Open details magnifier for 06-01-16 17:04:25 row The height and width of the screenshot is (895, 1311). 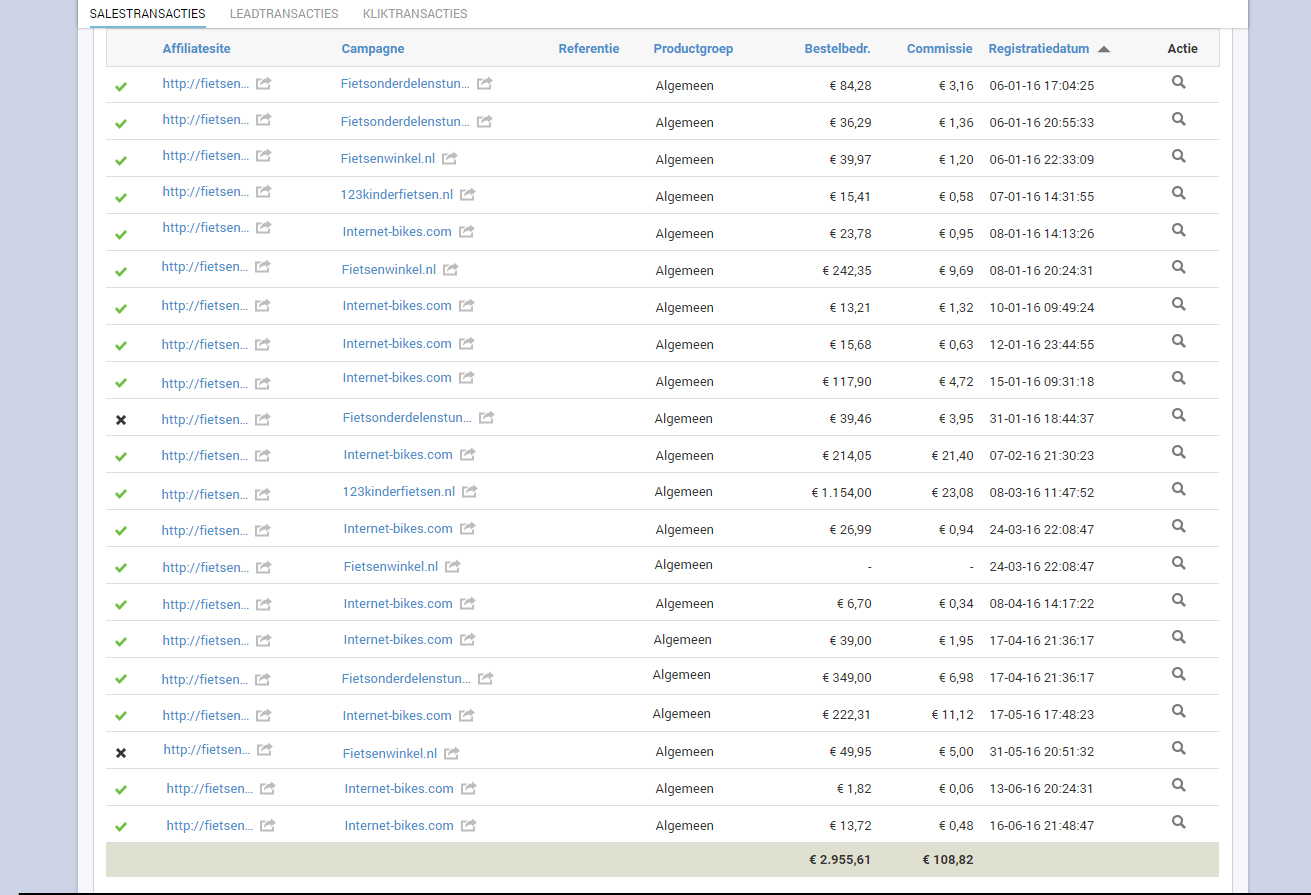[x=1178, y=83]
